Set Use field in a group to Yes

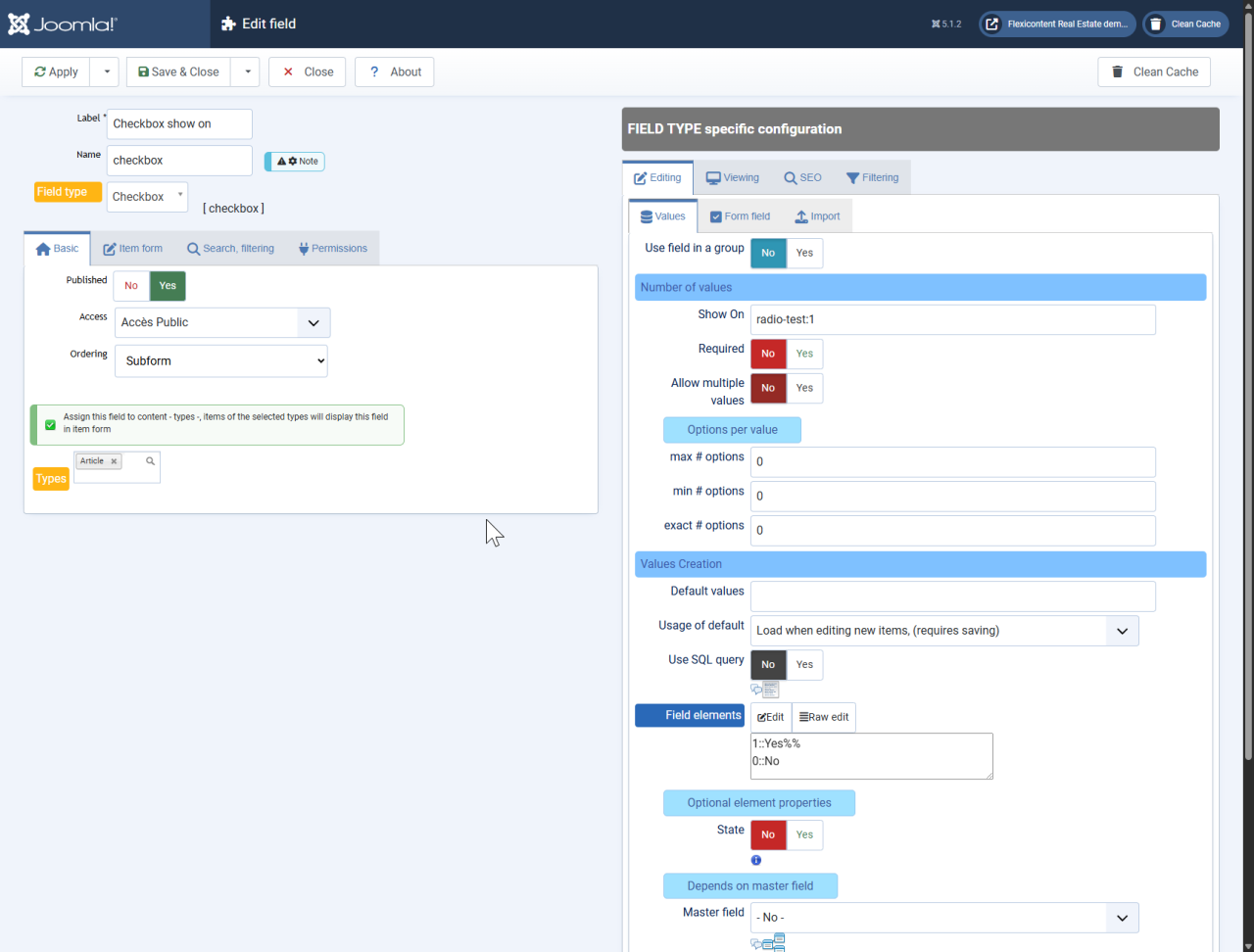coord(804,253)
